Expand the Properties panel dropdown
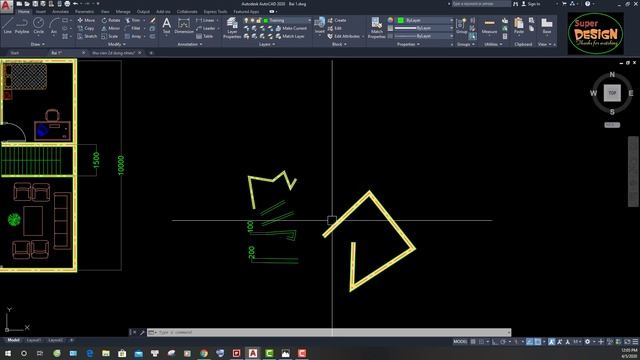 pos(408,44)
